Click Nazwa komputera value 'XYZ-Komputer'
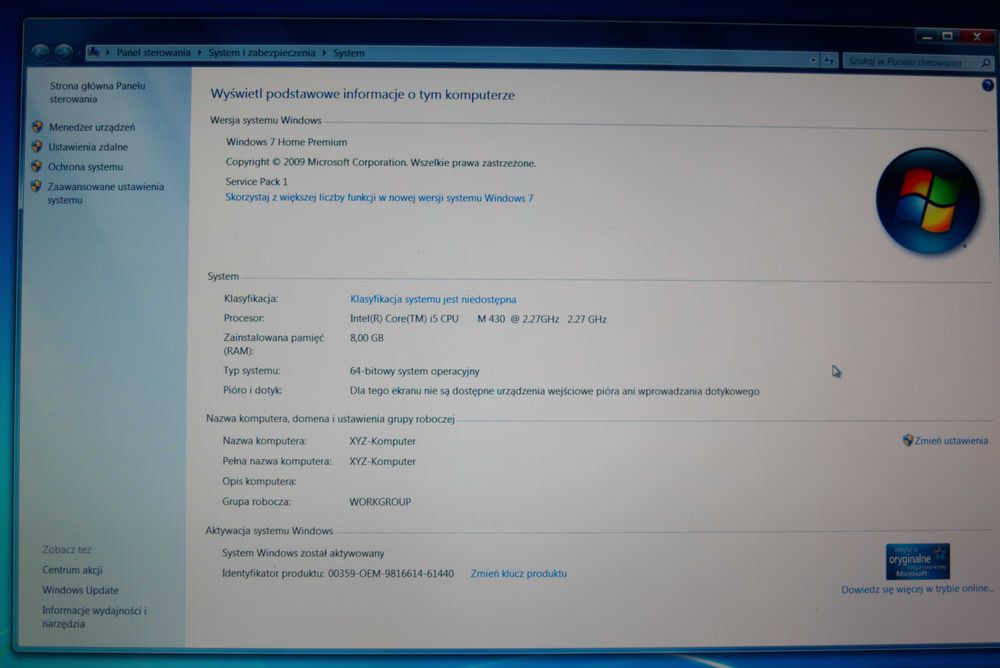1000x668 pixels. (x=382, y=441)
